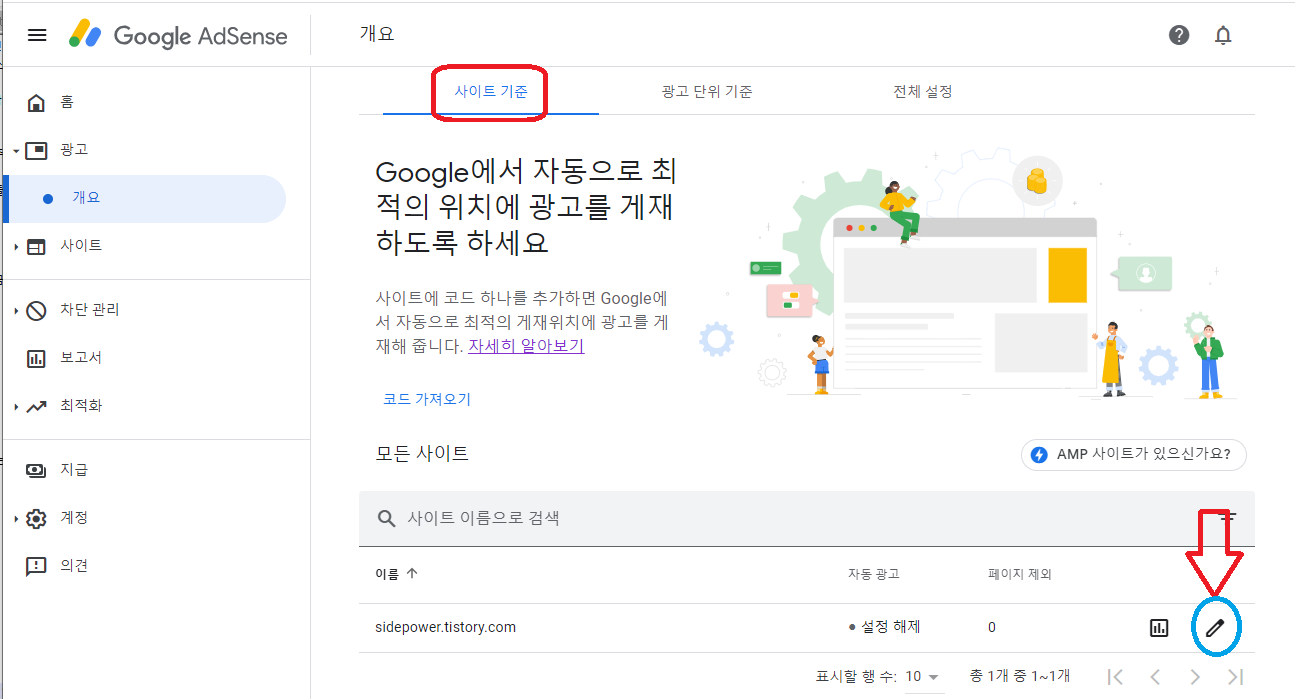
Task: Click the search magnifier icon
Action: click(x=386, y=518)
